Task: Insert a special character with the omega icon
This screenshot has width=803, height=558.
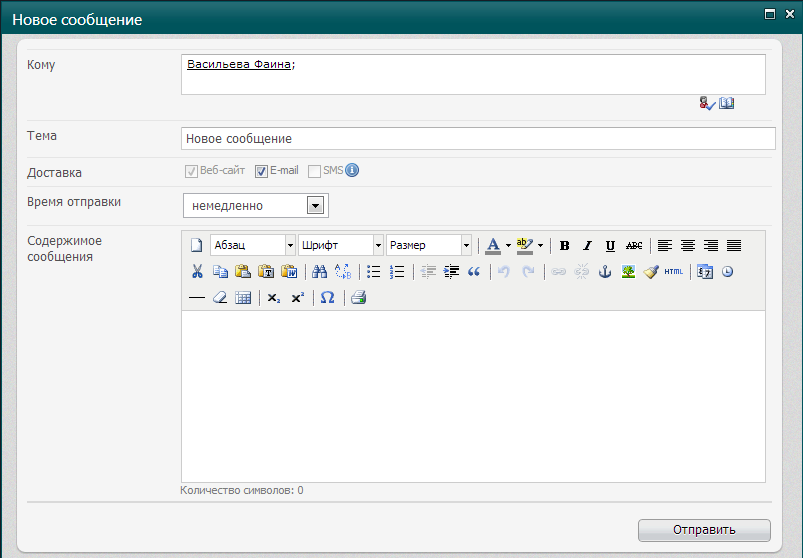Action: (328, 297)
